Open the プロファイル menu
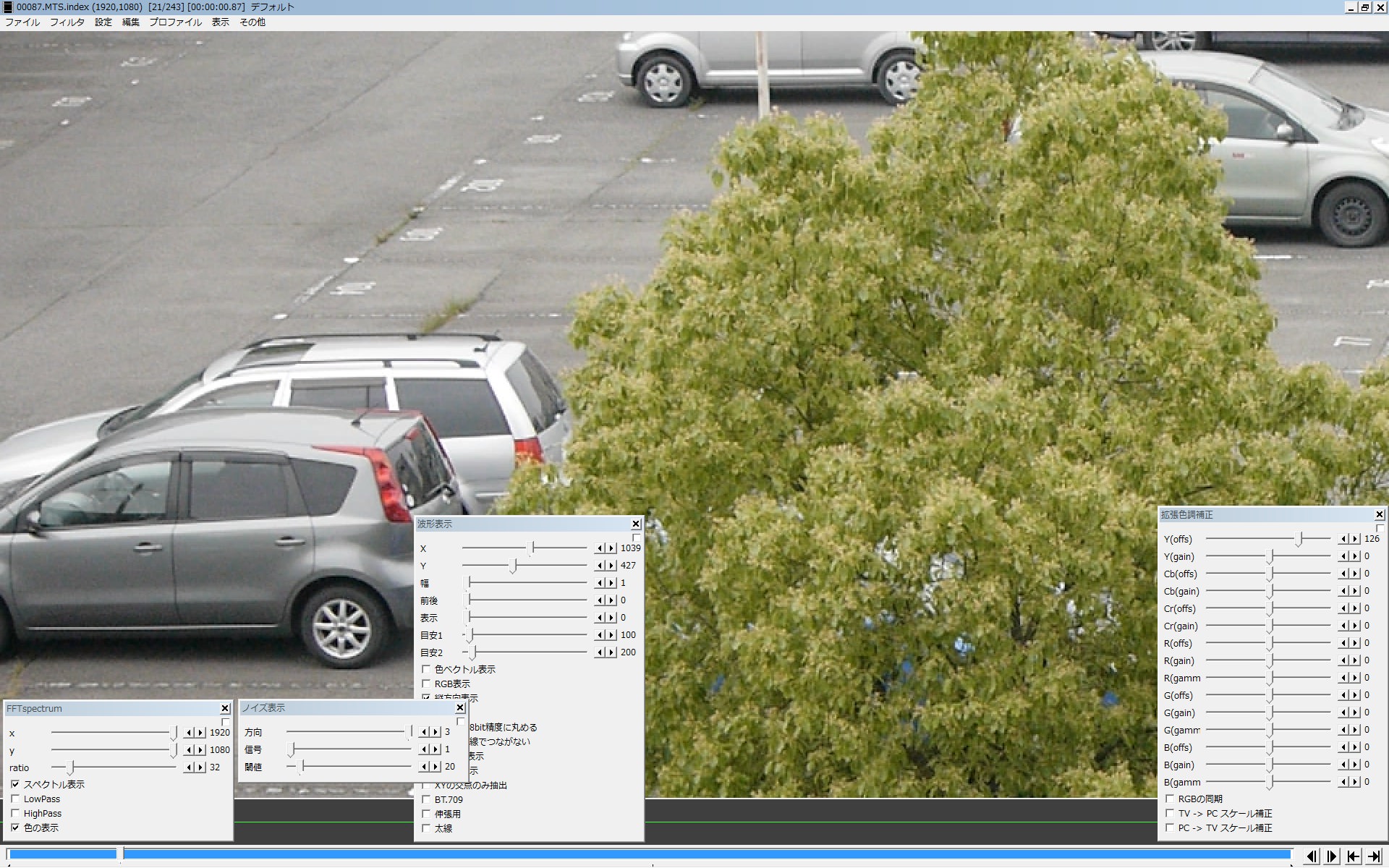 pos(175,22)
